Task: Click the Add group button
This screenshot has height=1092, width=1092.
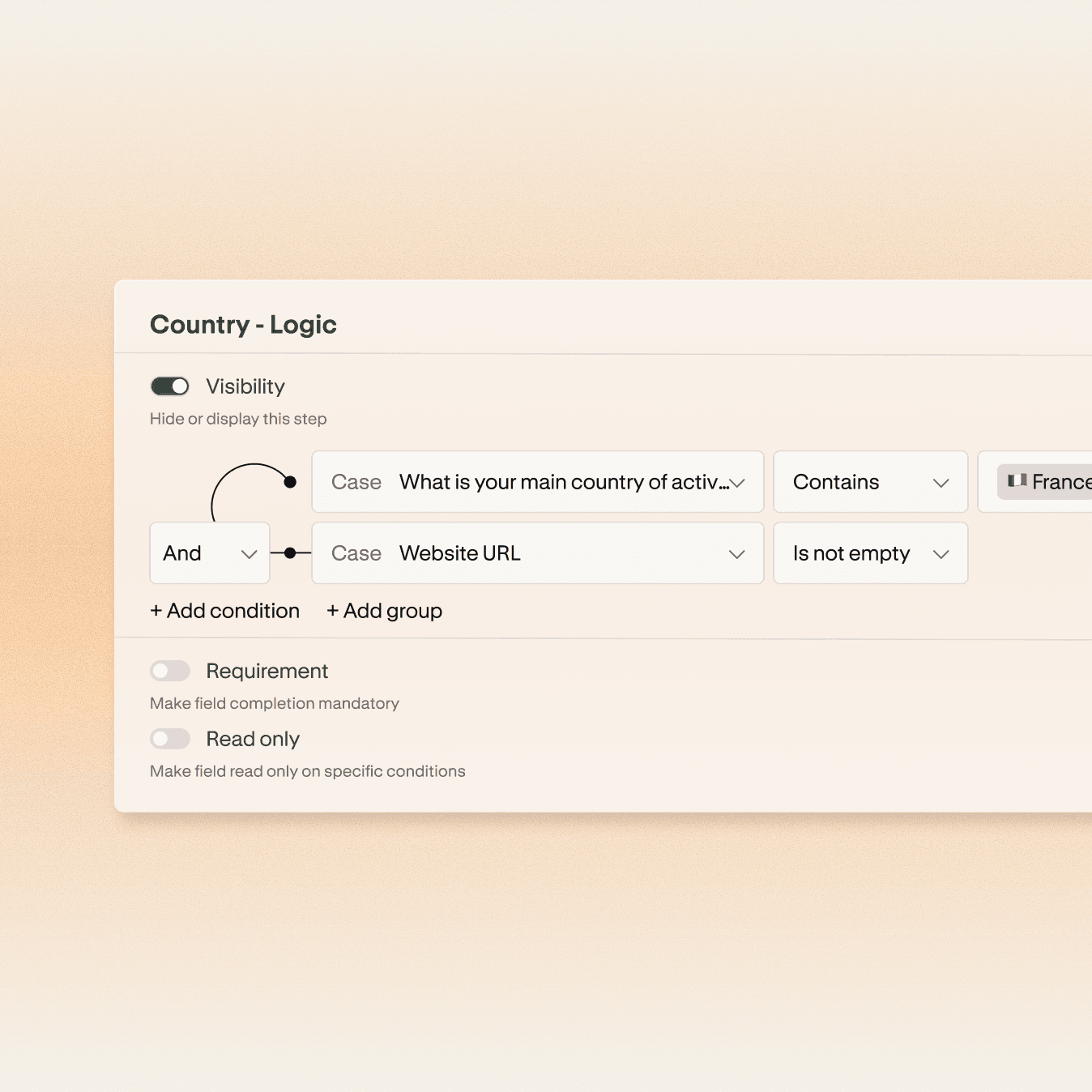Action: 385,611
